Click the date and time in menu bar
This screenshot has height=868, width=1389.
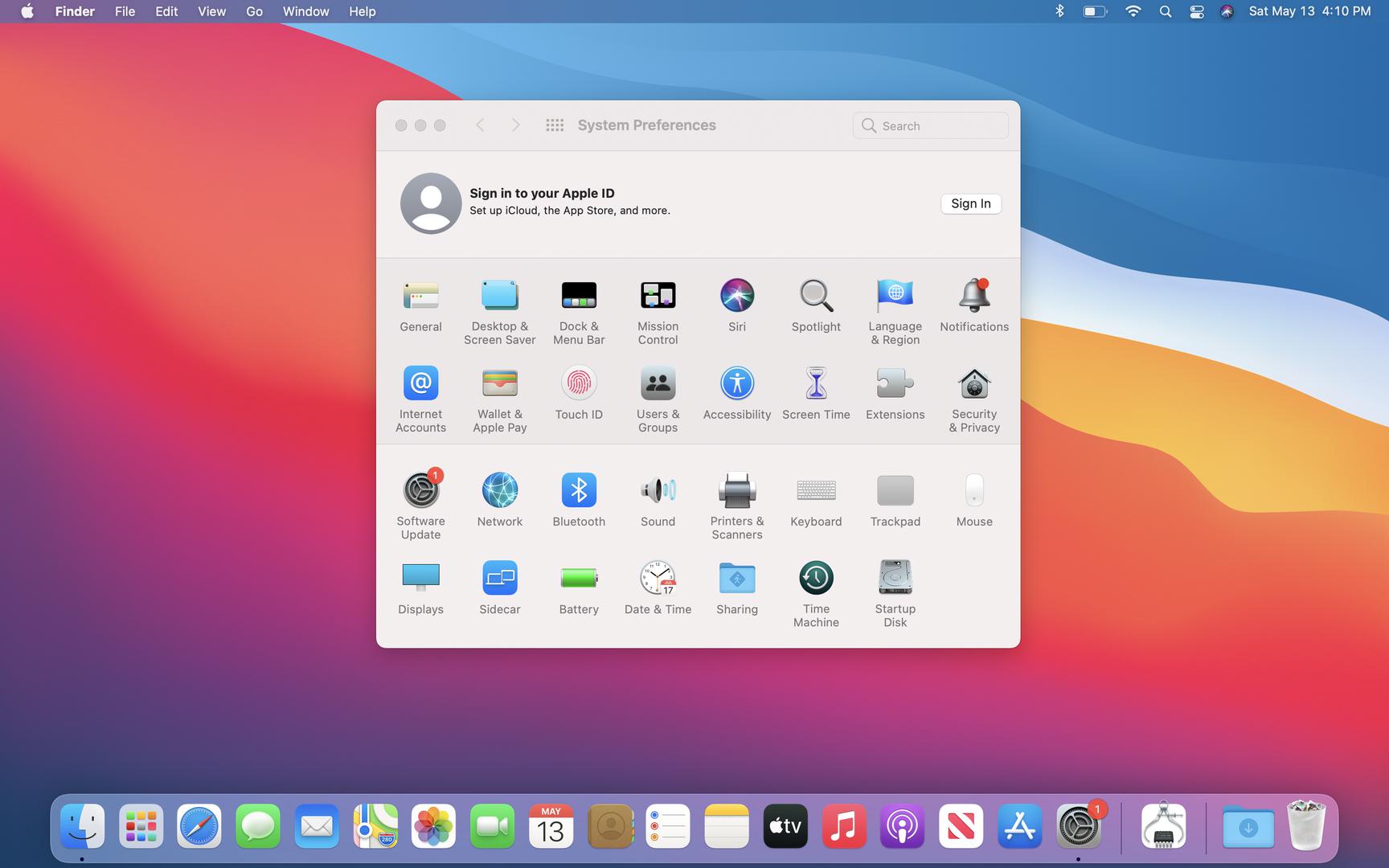(x=1309, y=11)
